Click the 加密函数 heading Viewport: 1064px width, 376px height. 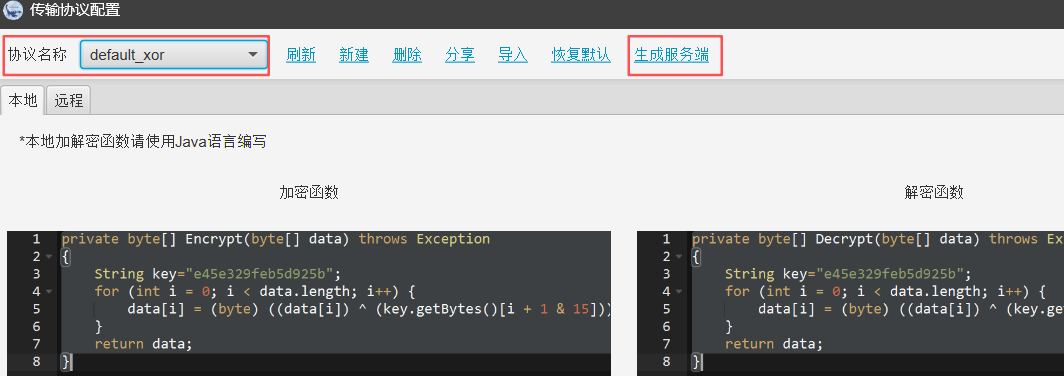point(309,193)
